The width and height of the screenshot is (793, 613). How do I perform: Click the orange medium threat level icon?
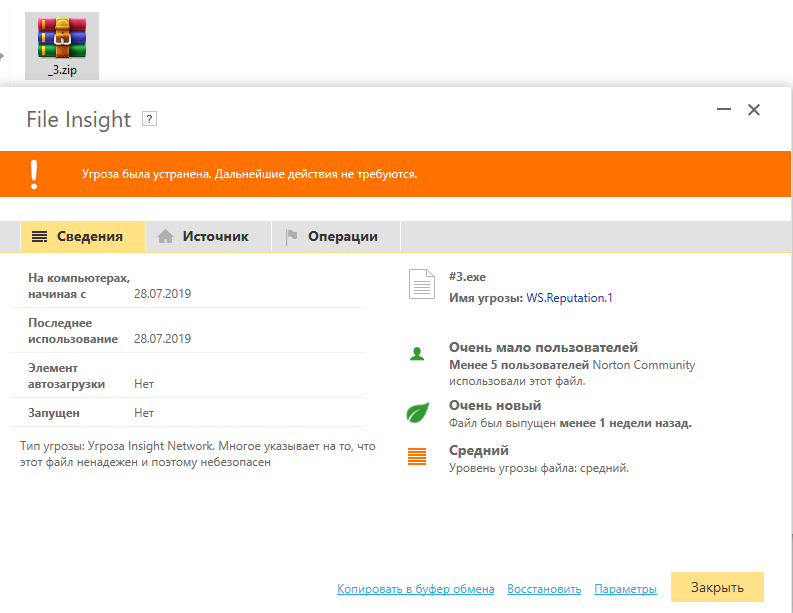coord(417,456)
